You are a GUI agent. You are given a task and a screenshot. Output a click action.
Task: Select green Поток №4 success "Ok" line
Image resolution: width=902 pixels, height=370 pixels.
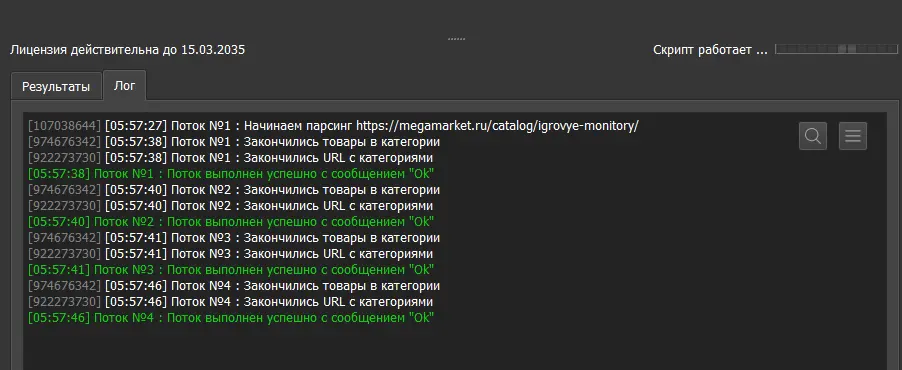pos(231,318)
